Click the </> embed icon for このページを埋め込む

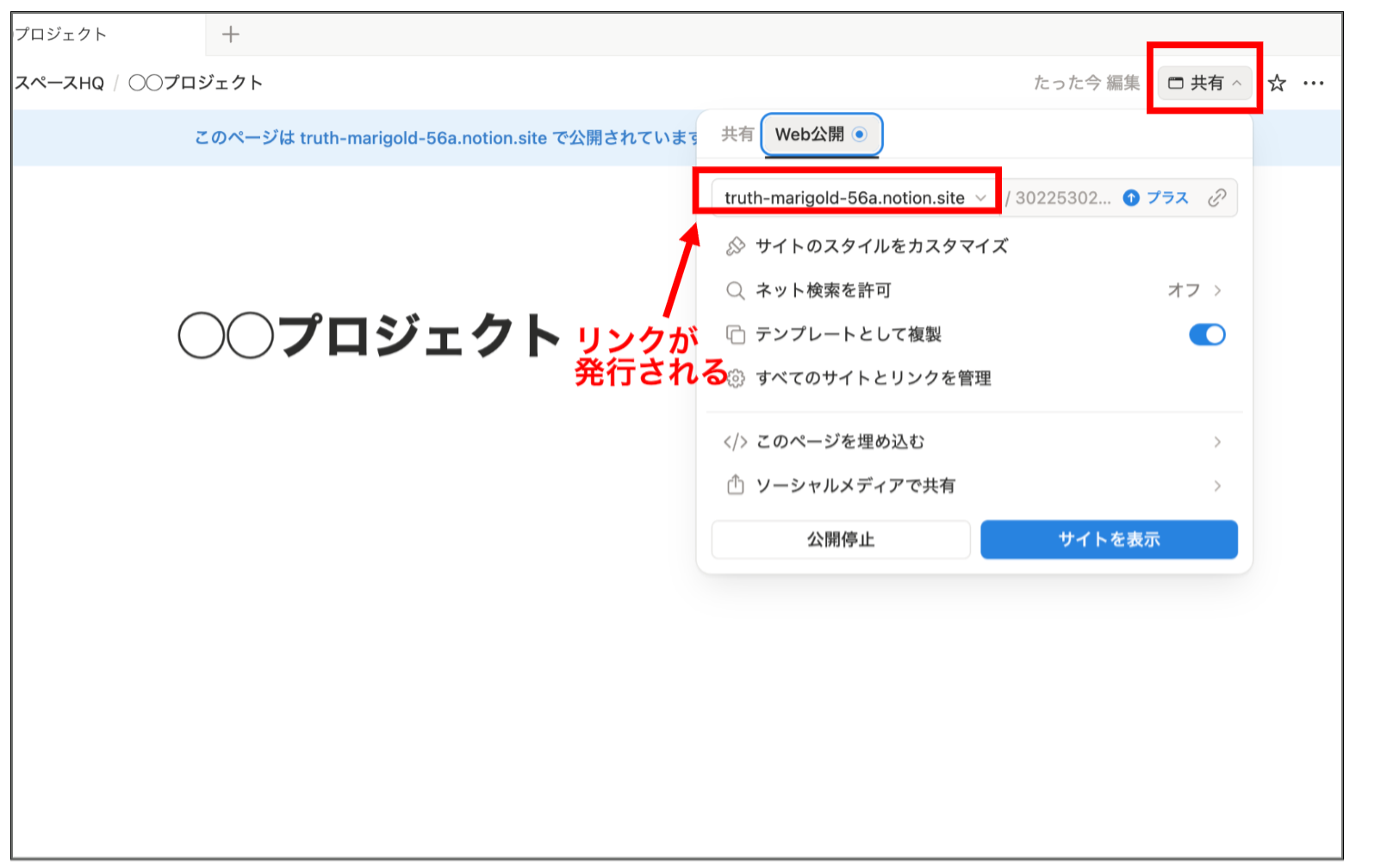click(x=737, y=441)
